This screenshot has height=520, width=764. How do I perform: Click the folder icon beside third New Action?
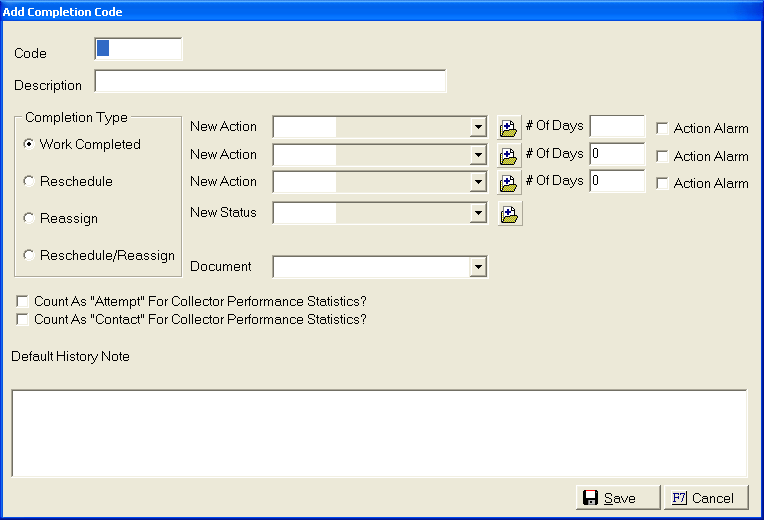click(509, 182)
